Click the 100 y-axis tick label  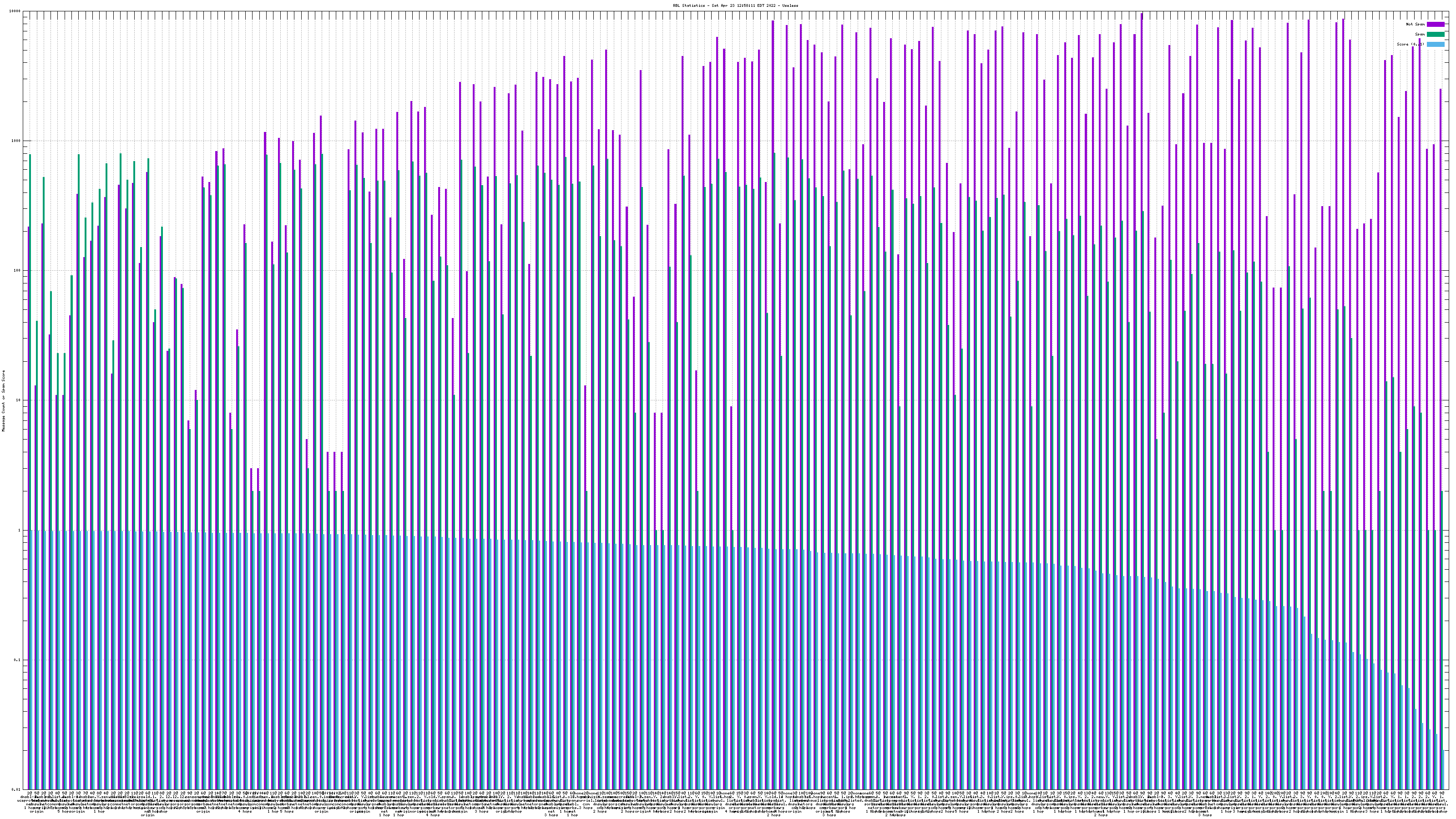pos(18,271)
